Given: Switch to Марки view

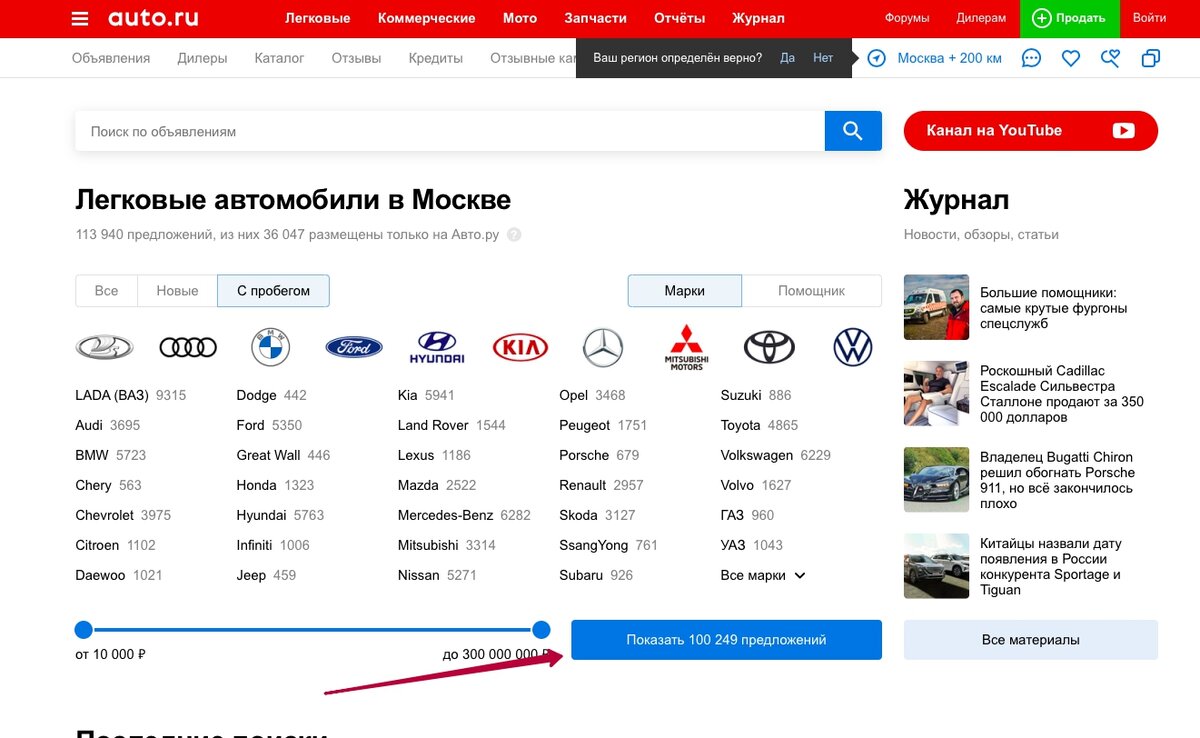Looking at the screenshot, I should pyautogui.click(x=685, y=291).
